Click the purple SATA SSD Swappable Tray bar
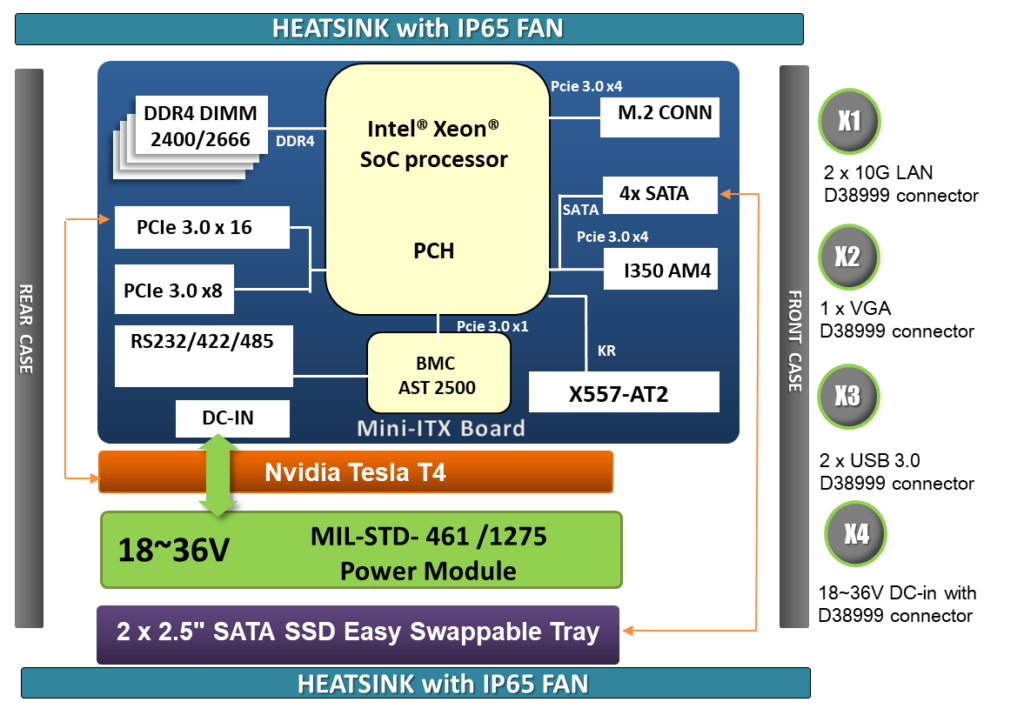The image size is (1024, 722). pyautogui.click(x=357, y=633)
